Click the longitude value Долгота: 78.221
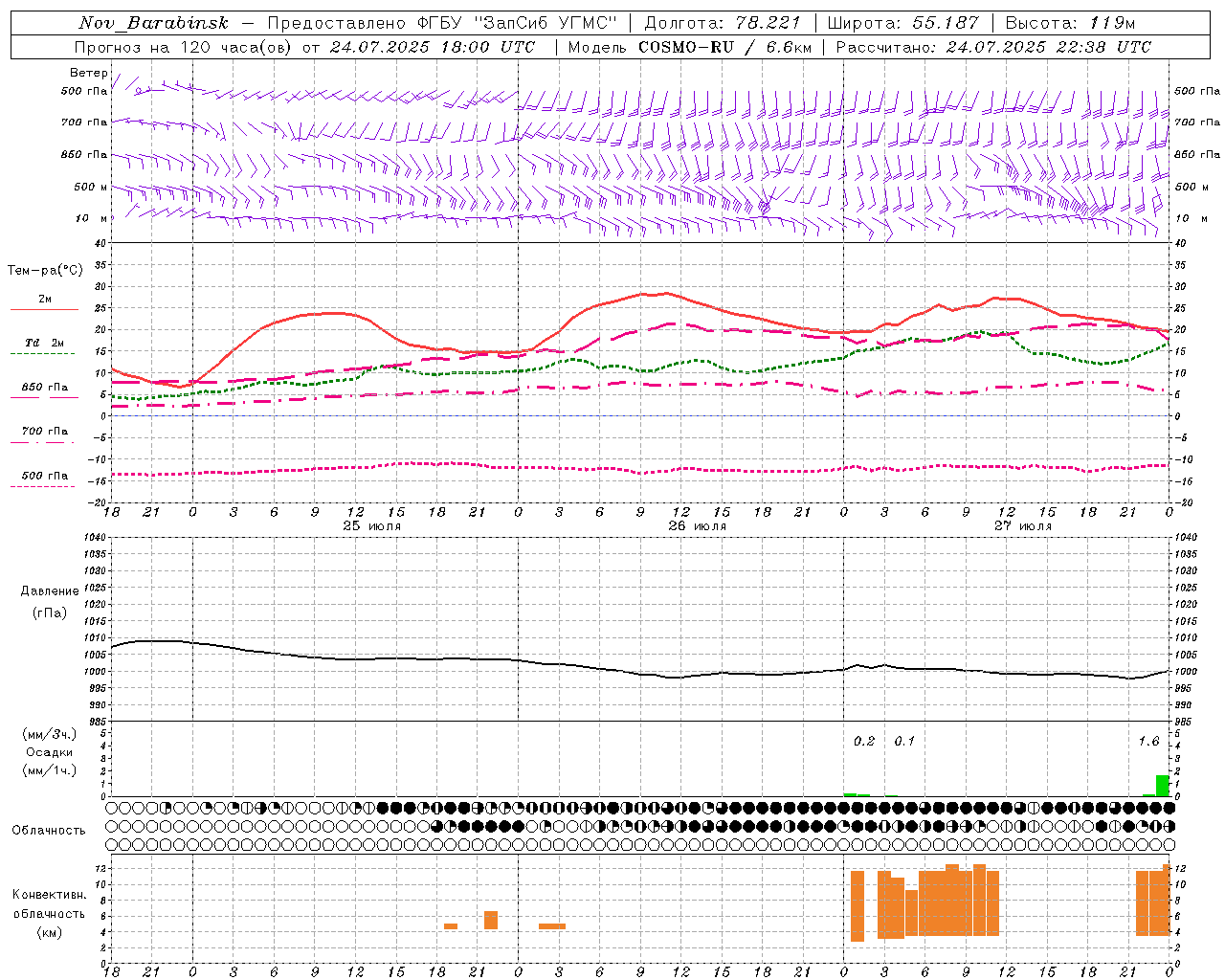1225x980 pixels. point(723,23)
